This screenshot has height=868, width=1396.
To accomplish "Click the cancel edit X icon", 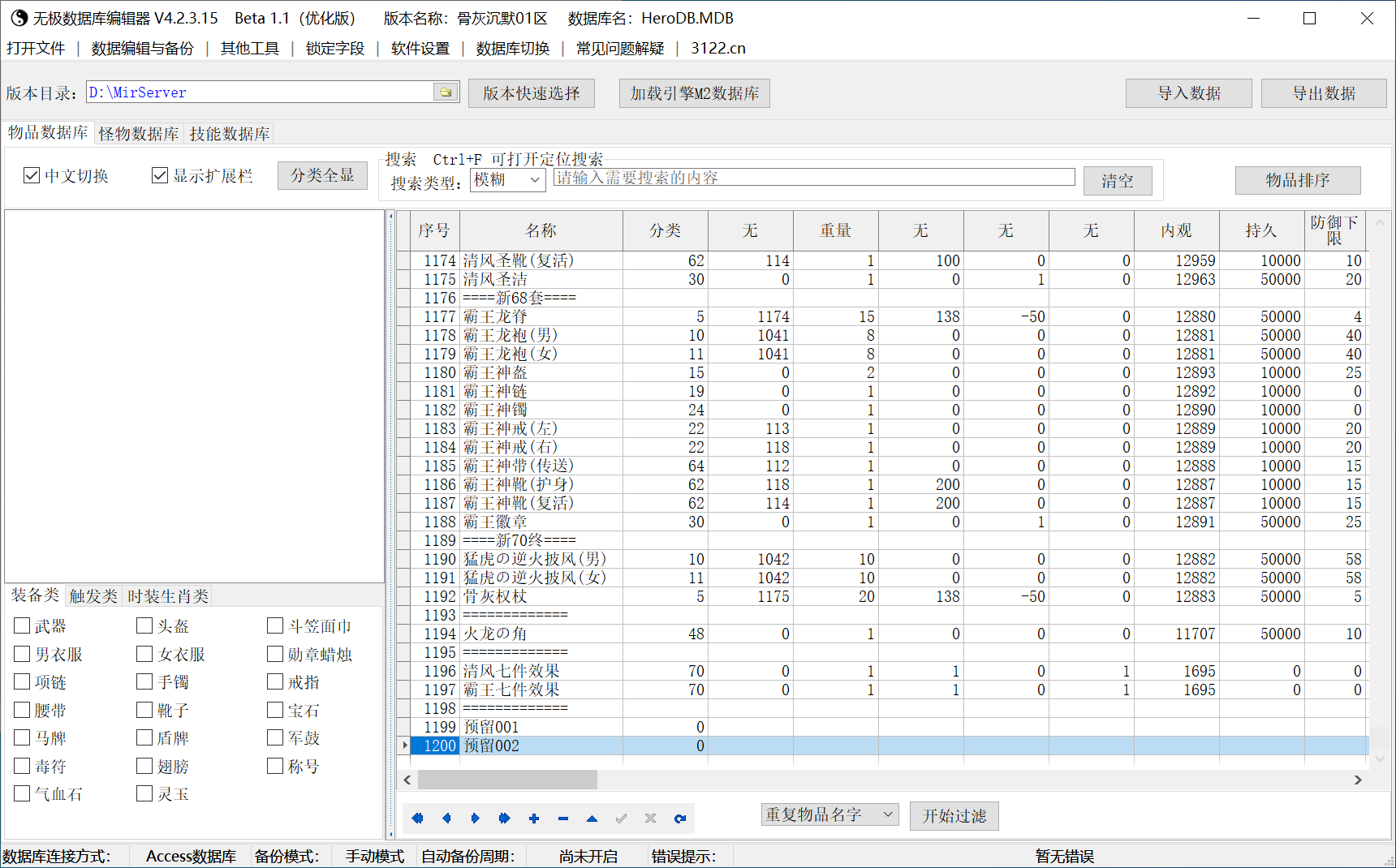I will click(651, 819).
